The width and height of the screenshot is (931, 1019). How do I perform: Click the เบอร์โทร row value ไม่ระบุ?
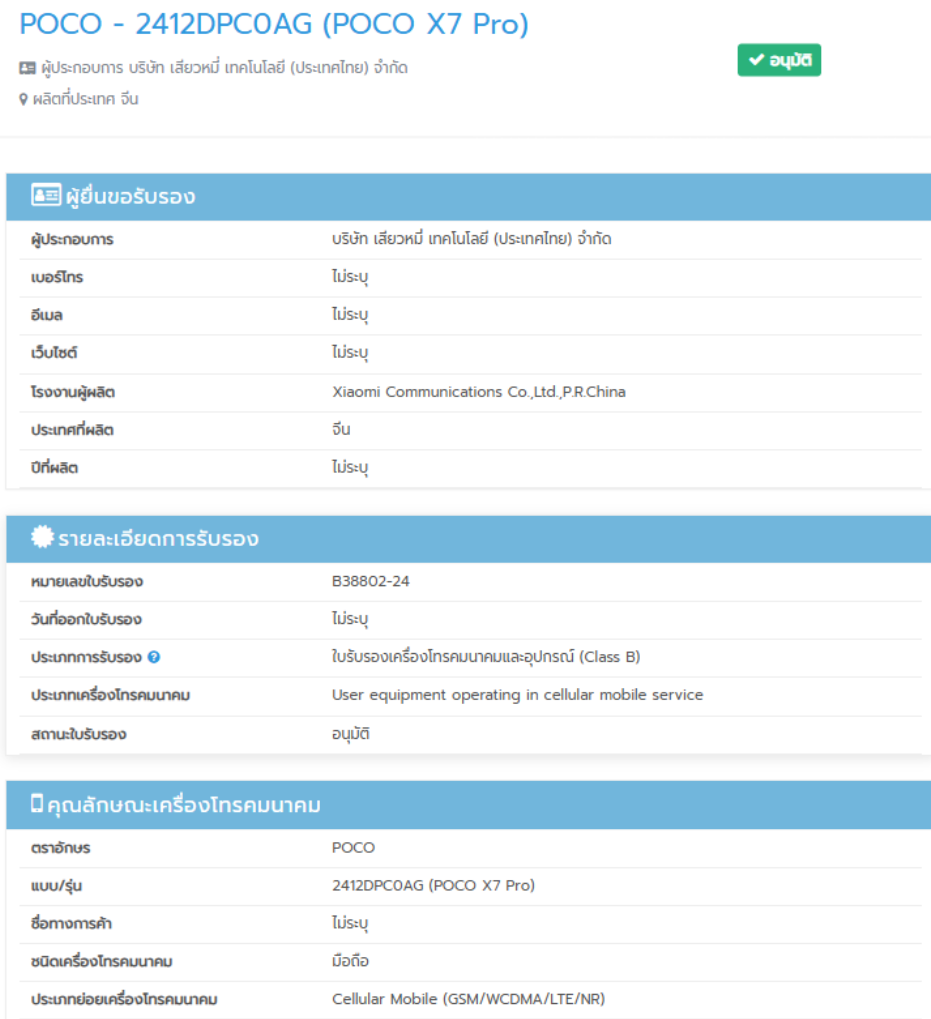click(350, 277)
